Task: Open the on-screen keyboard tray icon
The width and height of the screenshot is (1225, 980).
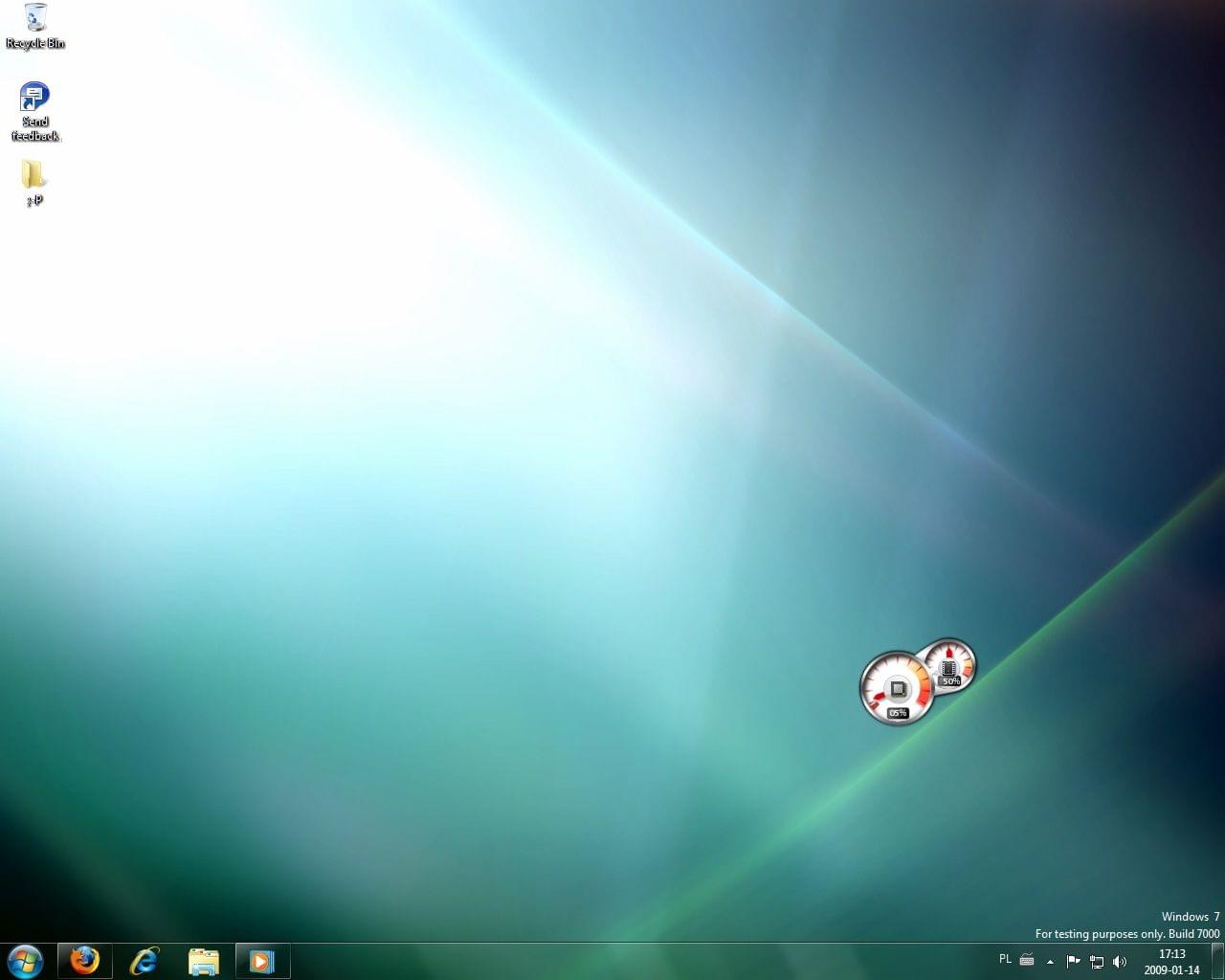Action: 1027,960
